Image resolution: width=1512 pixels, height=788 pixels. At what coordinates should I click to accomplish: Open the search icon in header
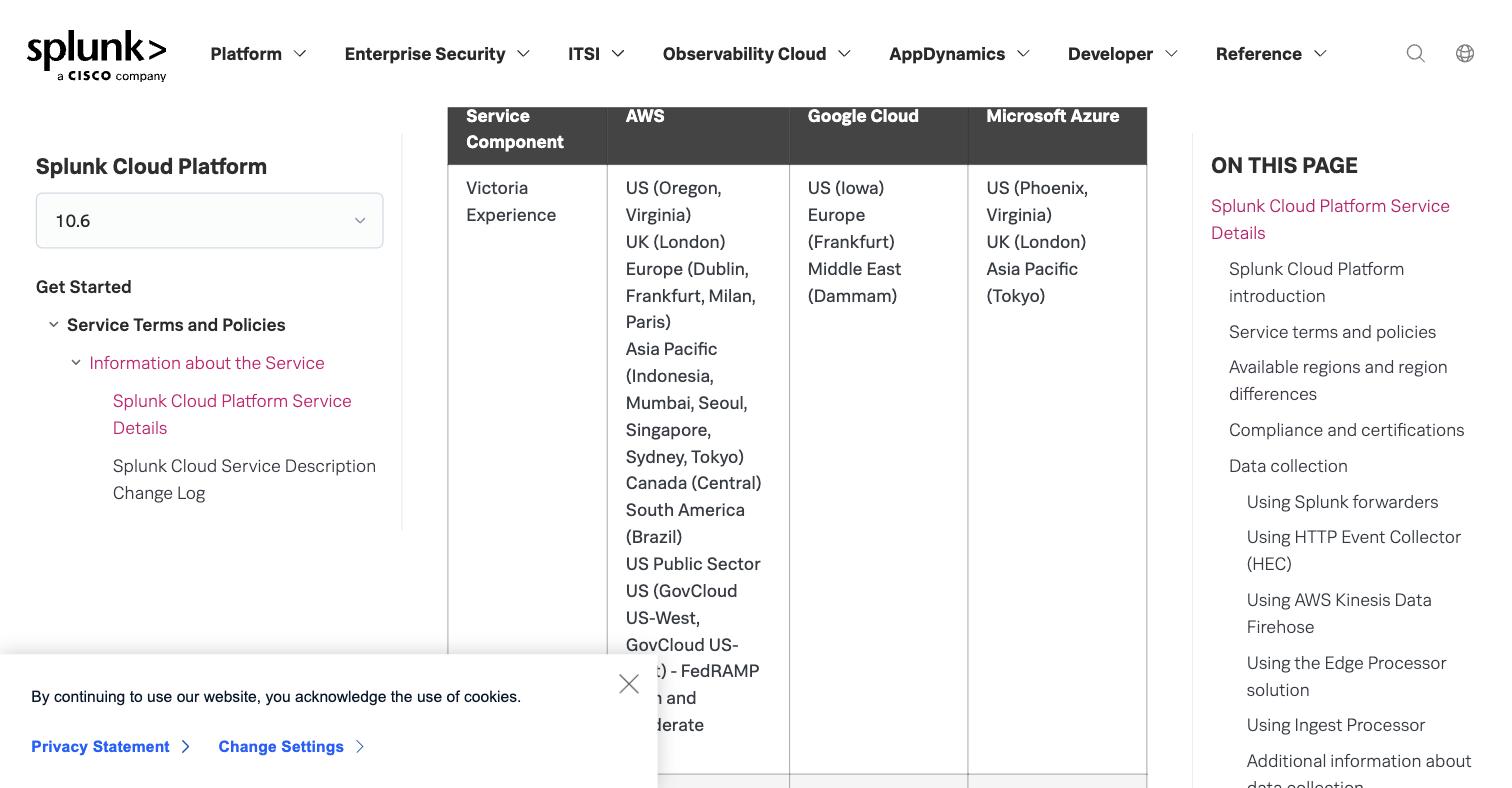click(x=1416, y=53)
